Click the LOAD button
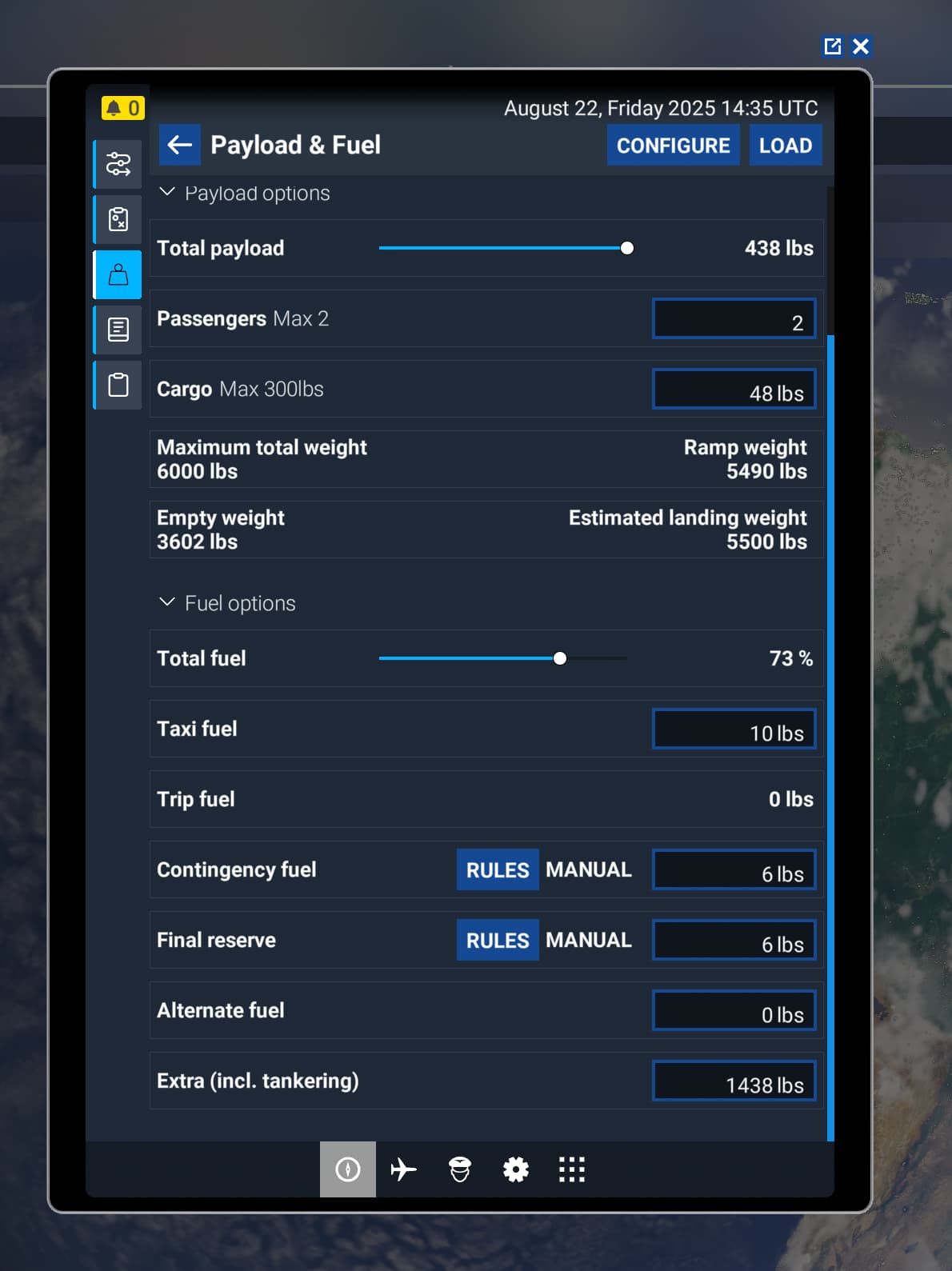 pyautogui.click(x=786, y=145)
